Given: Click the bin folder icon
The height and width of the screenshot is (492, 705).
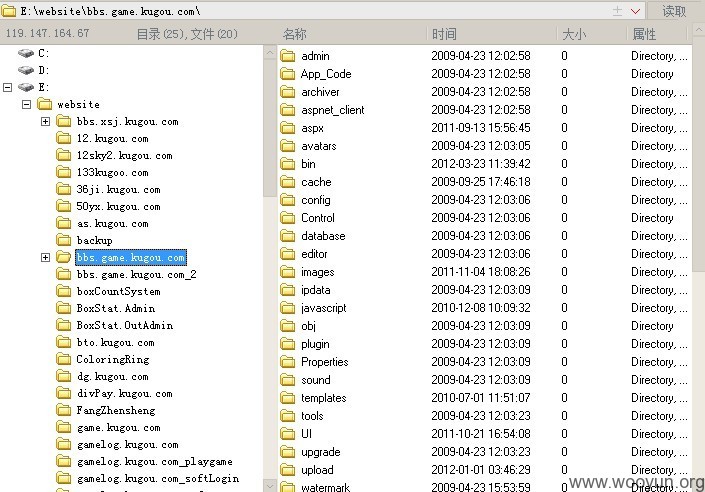Looking at the screenshot, I should click(288, 164).
